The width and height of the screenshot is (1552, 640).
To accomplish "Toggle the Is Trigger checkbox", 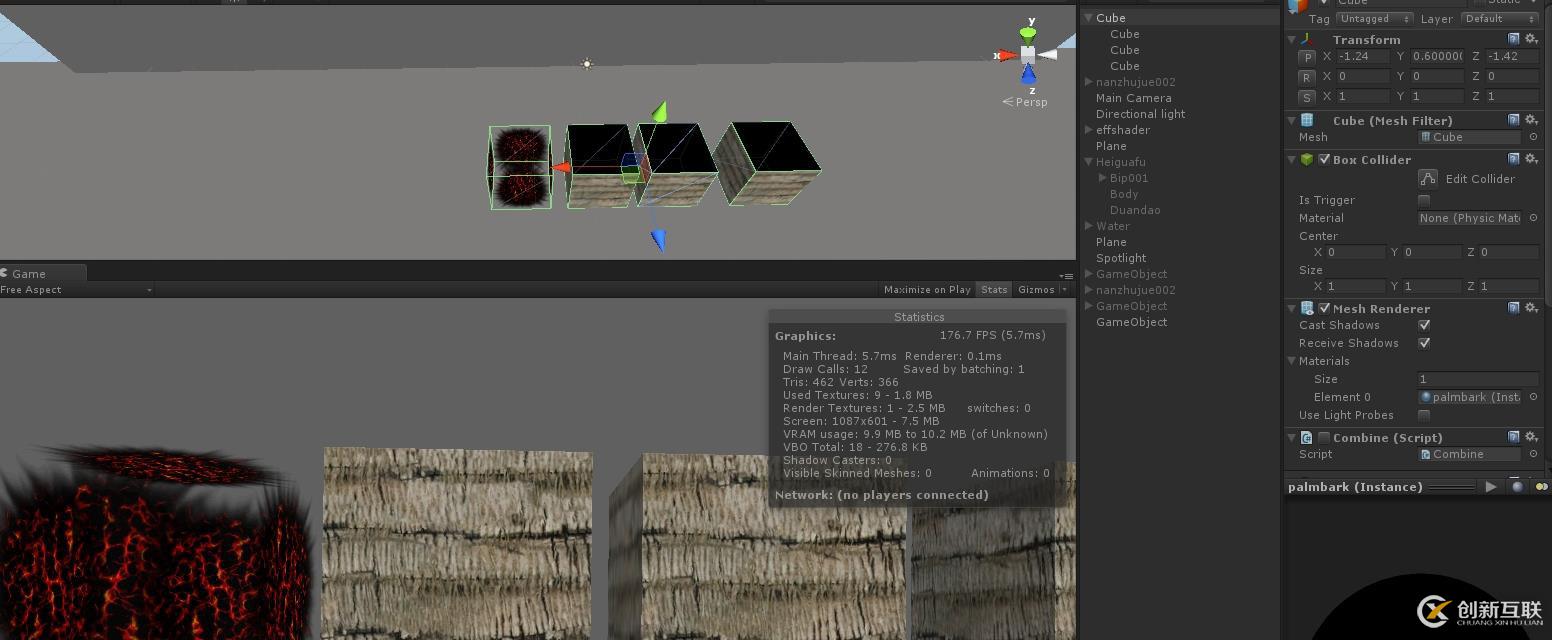I will click(x=1424, y=200).
